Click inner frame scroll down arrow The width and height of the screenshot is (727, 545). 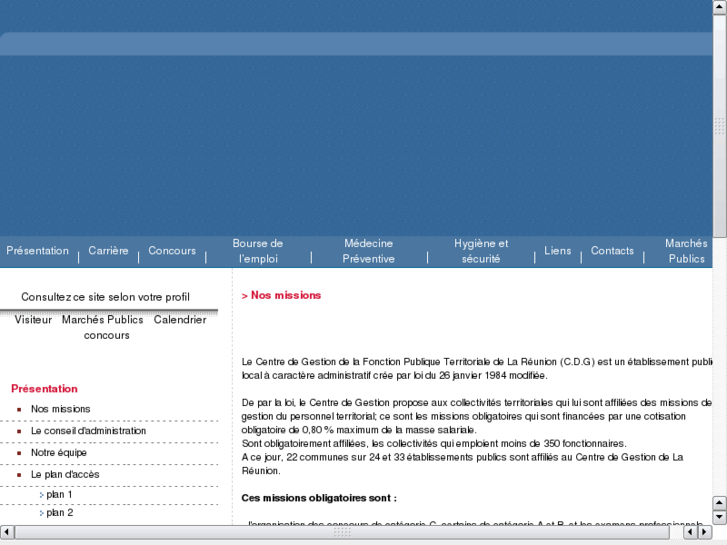(x=719, y=516)
